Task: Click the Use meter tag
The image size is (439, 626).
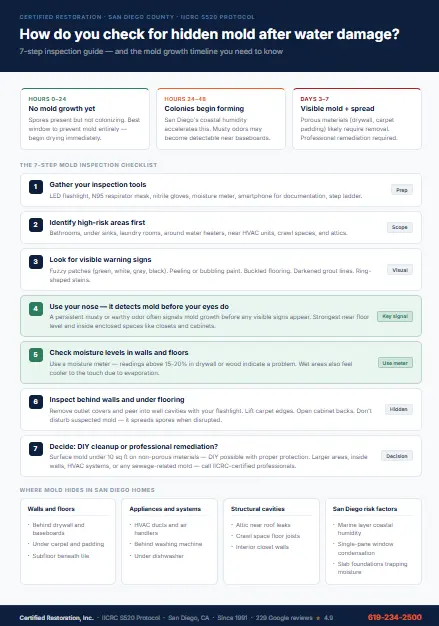Action: [395, 363]
